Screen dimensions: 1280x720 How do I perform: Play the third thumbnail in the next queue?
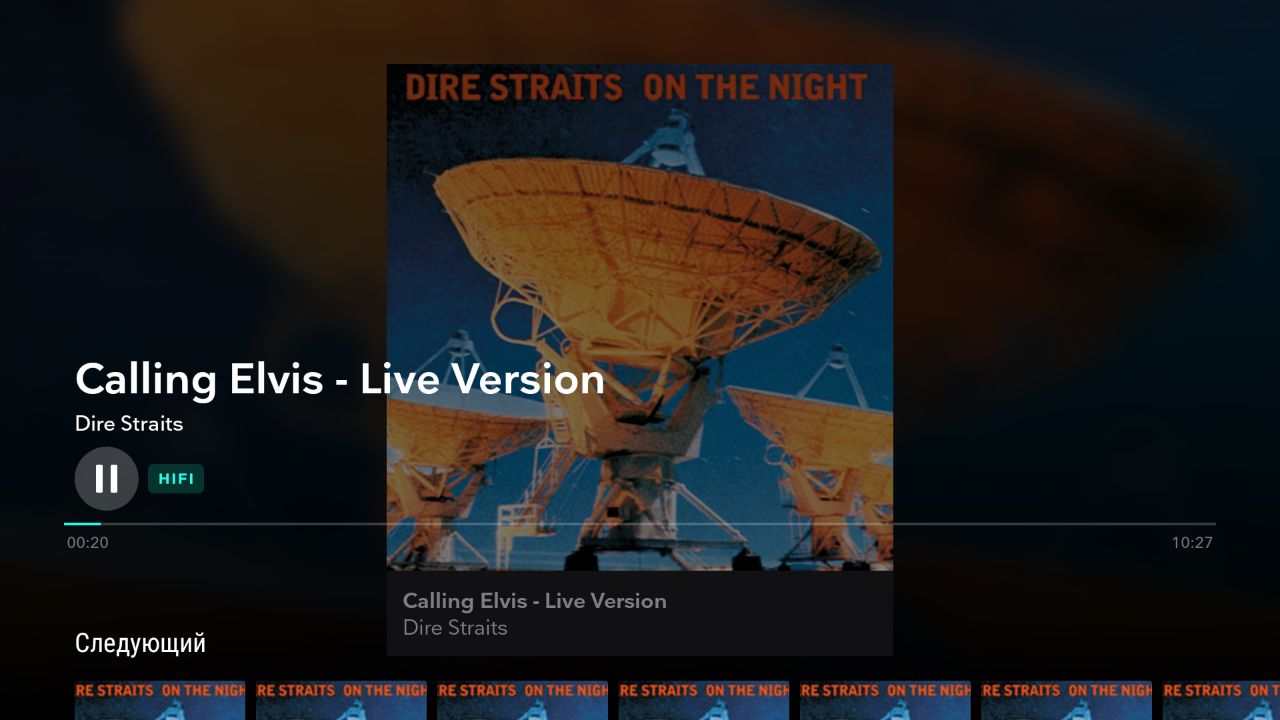coord(523,701)
